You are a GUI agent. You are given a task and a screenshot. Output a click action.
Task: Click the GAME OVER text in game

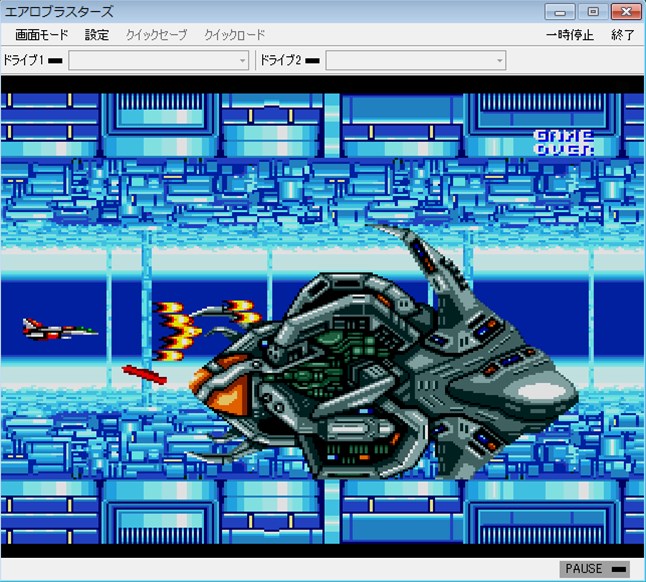[x=564, y=143]
